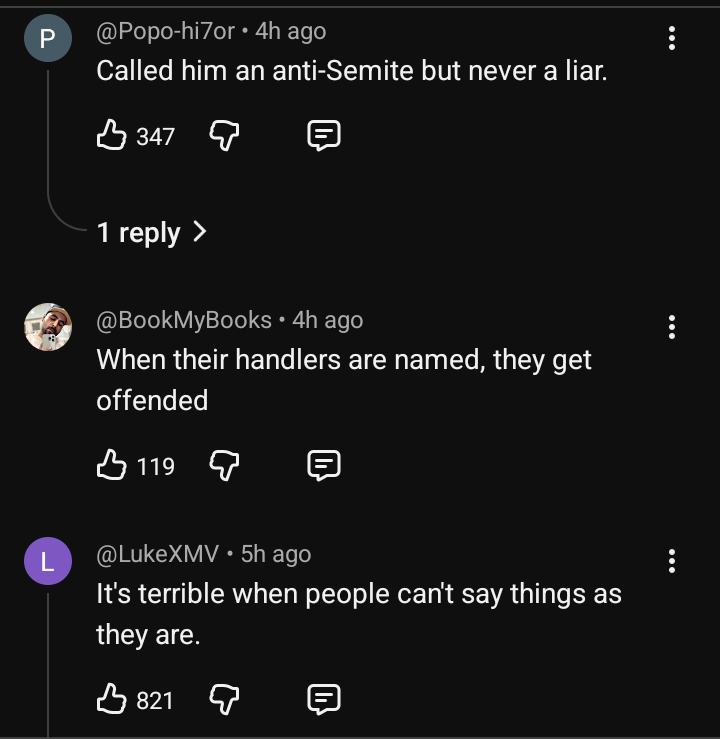720x739 pixels.
Task: Open options menu for BookMyBooks comment
Action: (671, 327)
